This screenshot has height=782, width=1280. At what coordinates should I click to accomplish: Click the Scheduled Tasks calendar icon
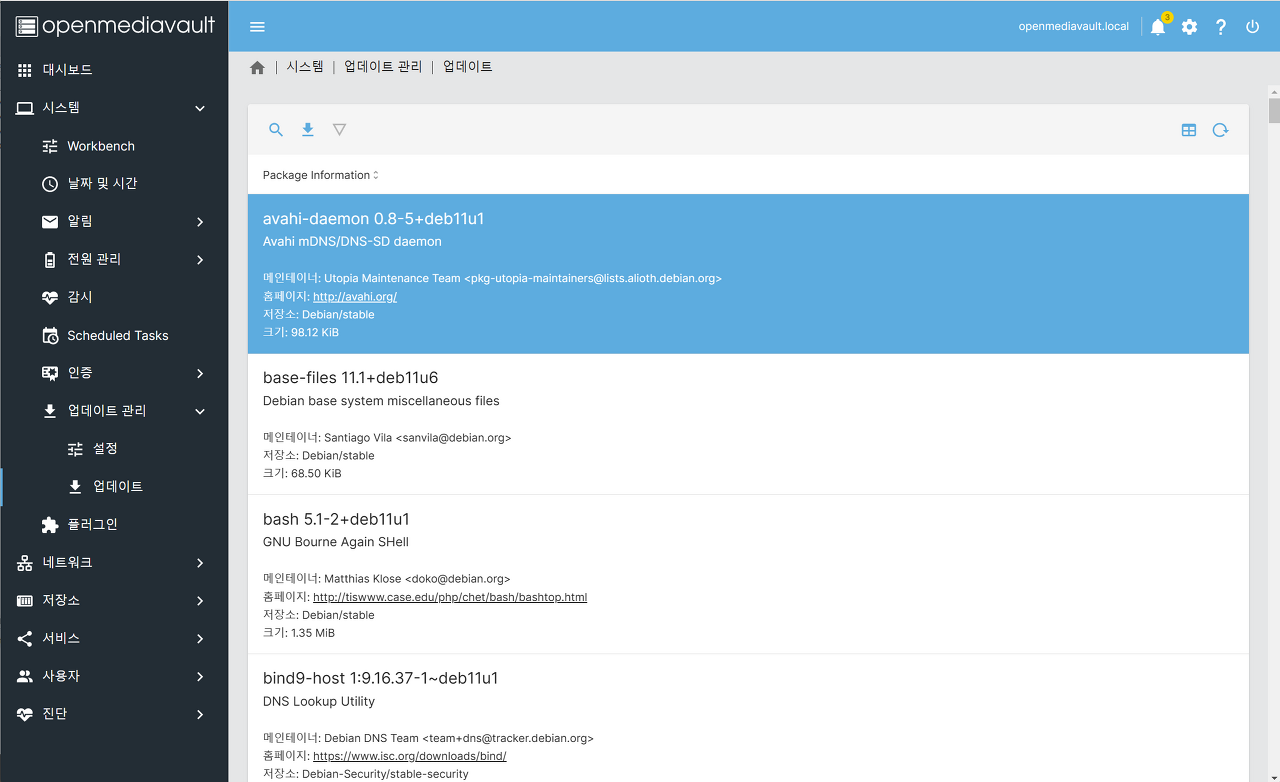point(50,335)
